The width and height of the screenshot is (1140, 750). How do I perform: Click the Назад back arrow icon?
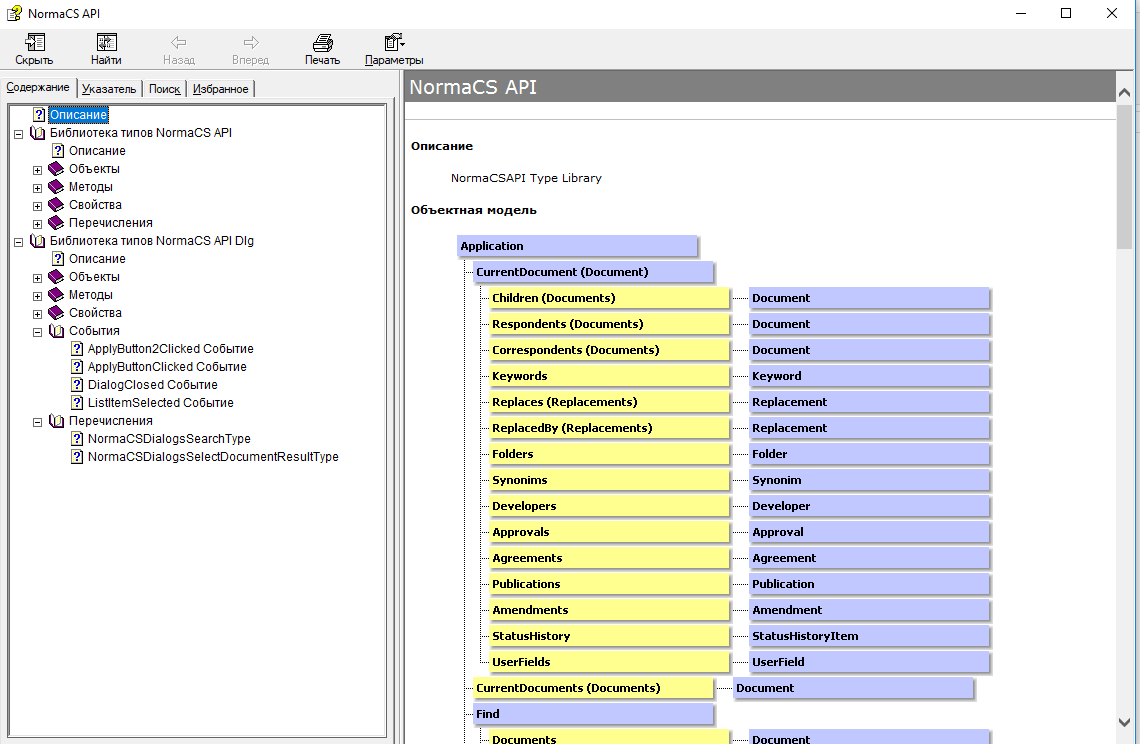coord(178,43)
